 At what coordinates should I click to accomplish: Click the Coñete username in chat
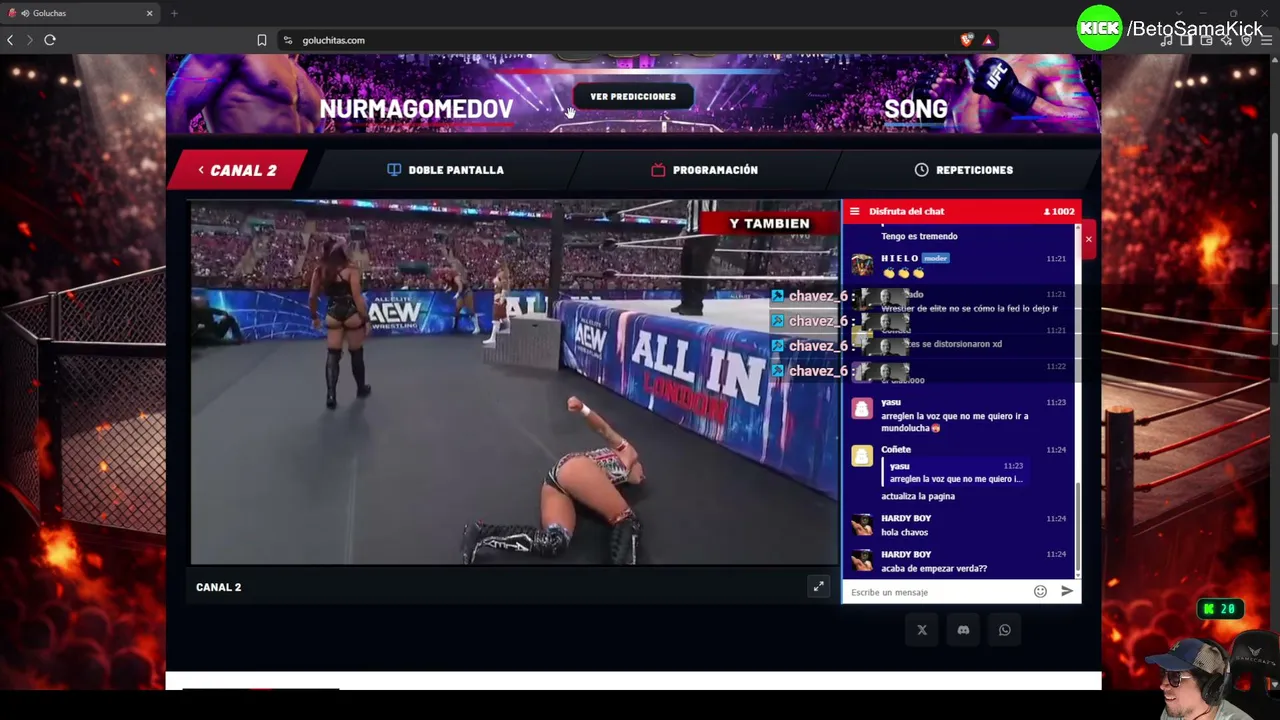click(x=896, y=449)
